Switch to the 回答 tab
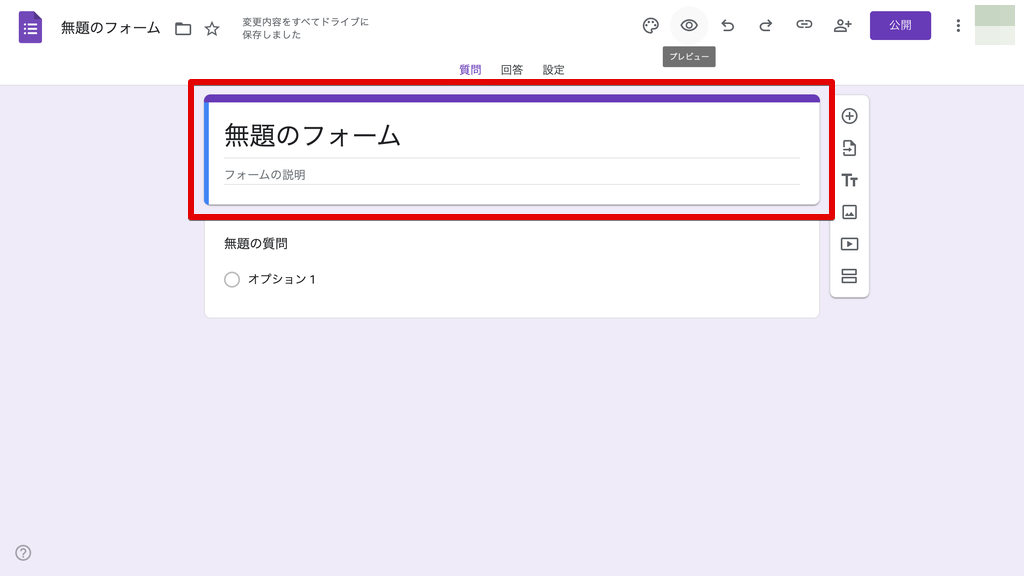Image resolution: width=1024 pixels, height=576 pixels. click(x=512, y=70)
